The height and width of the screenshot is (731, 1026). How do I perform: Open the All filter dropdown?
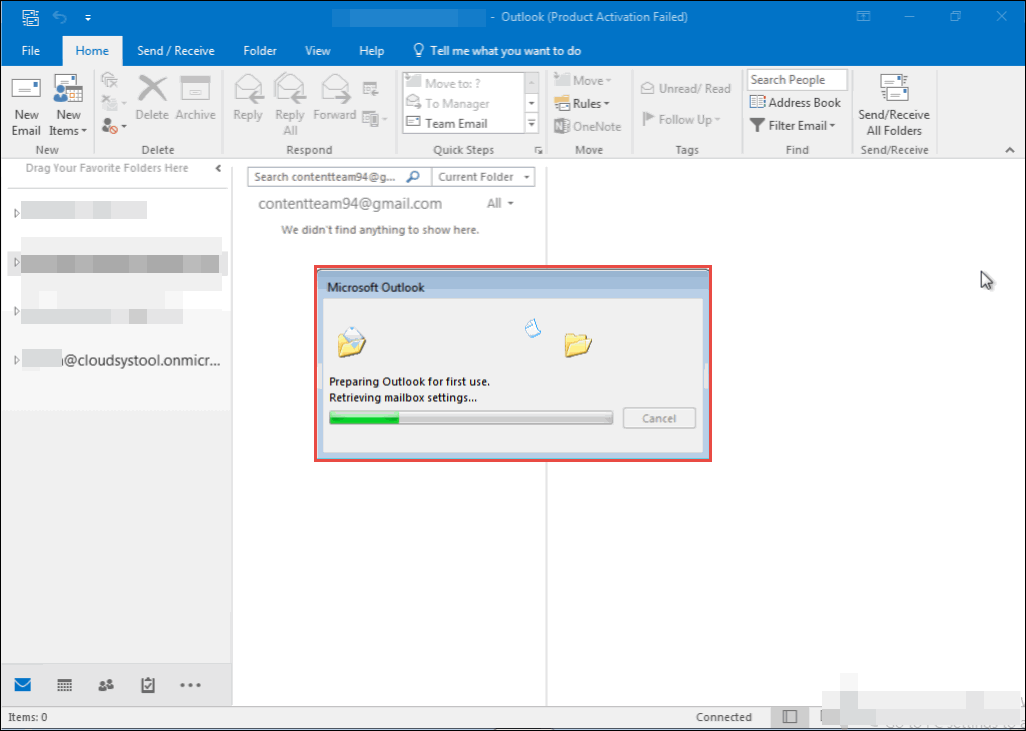click(500, 204)
